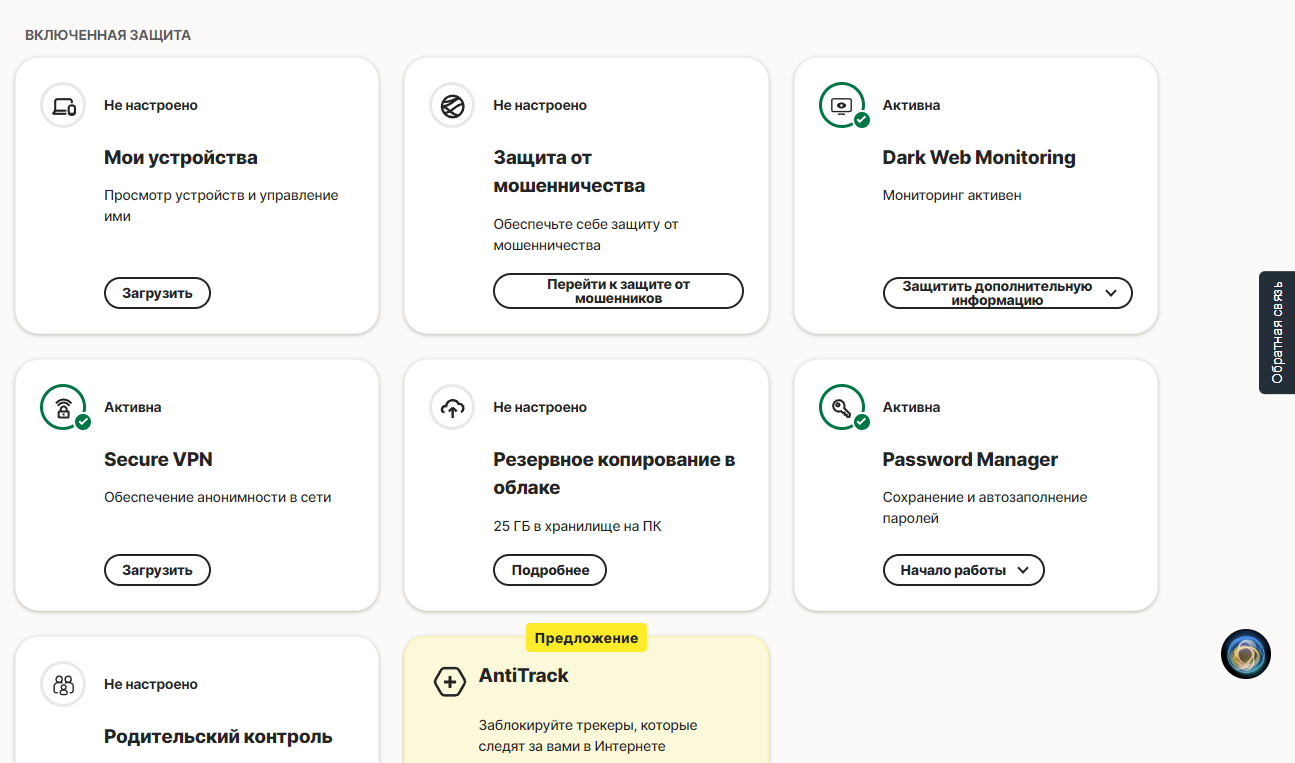This screenshot has height=763, width=1295.
Task: Click Не настроено status on cloud backup card
Action: click(540, 408)
